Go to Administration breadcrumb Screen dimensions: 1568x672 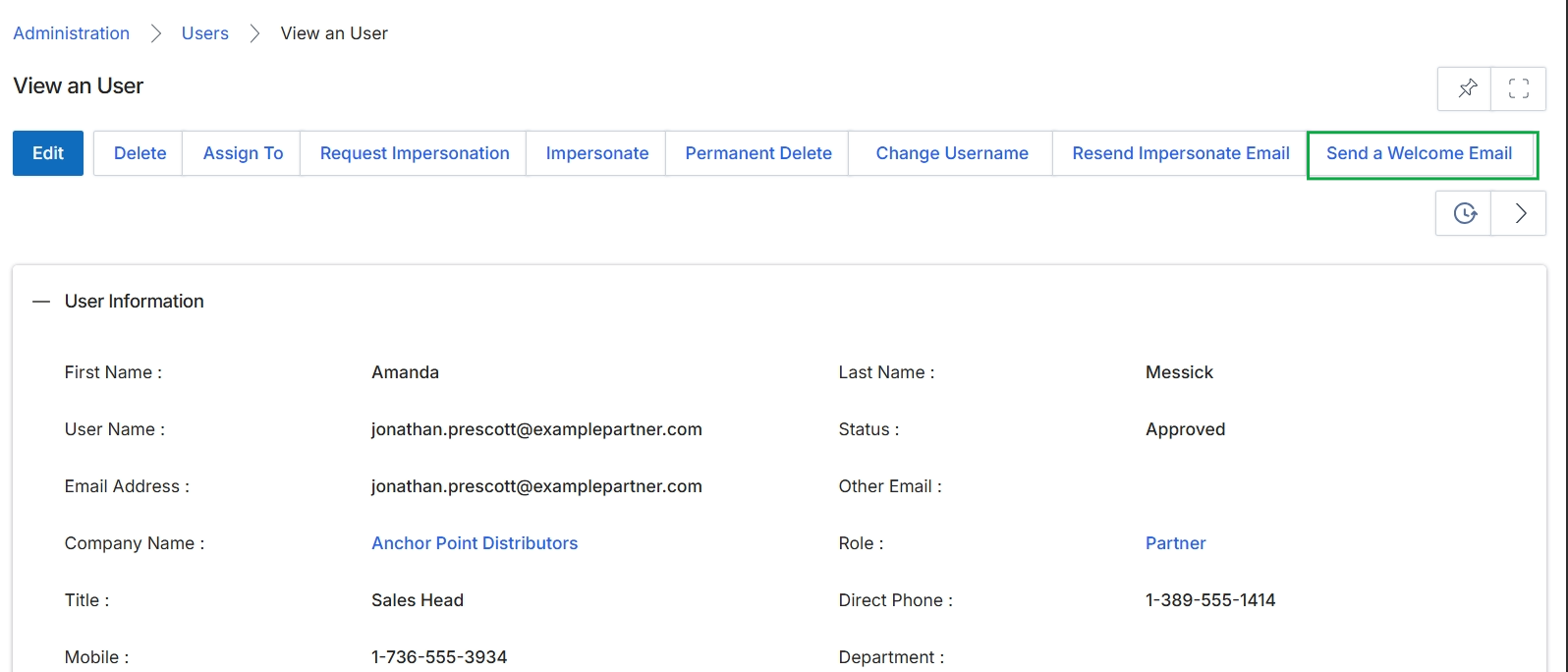pyautogui.click(x=72, y=33)
